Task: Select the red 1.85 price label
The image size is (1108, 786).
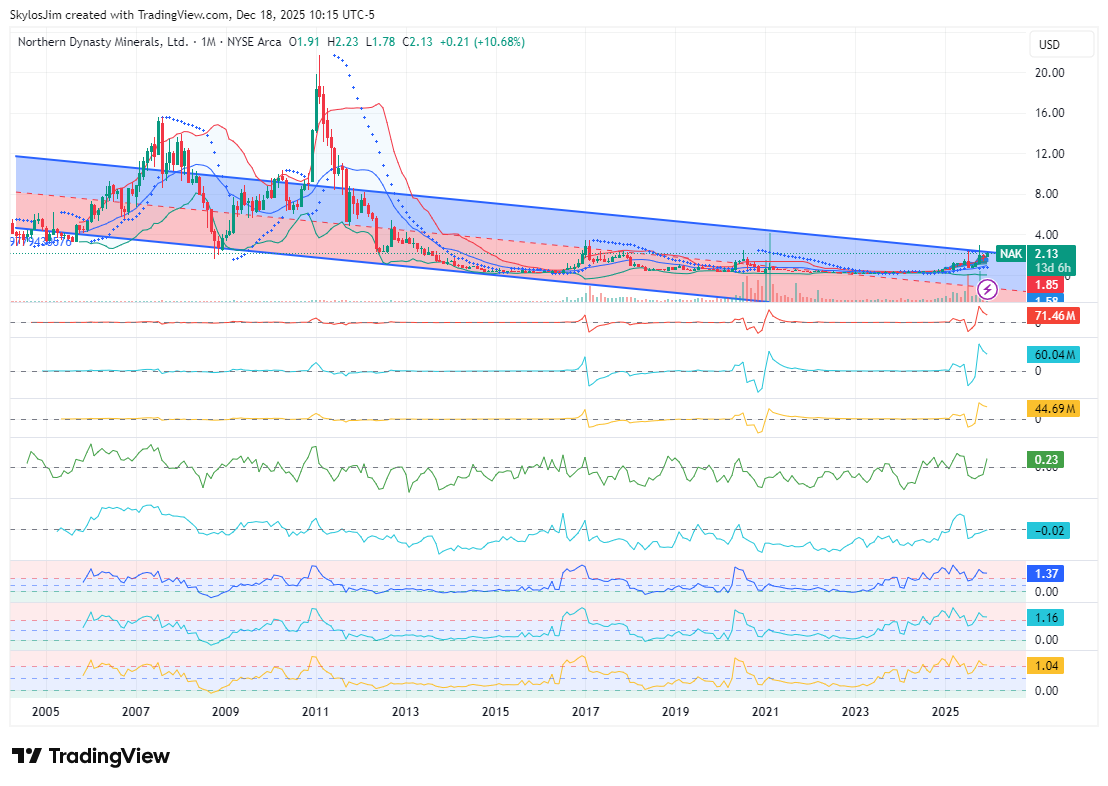Action: point(1048,285)
